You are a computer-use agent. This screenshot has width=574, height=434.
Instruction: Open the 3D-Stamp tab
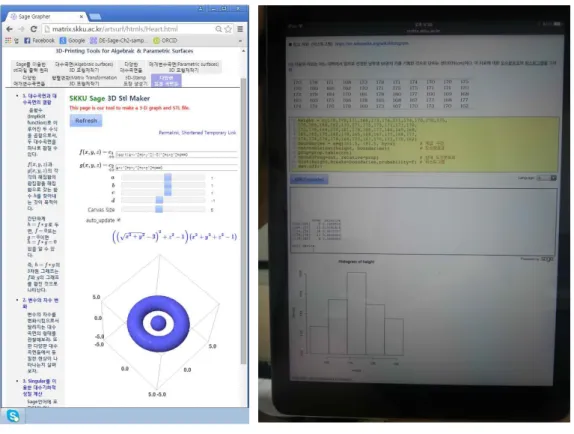[x=135, y=81]
